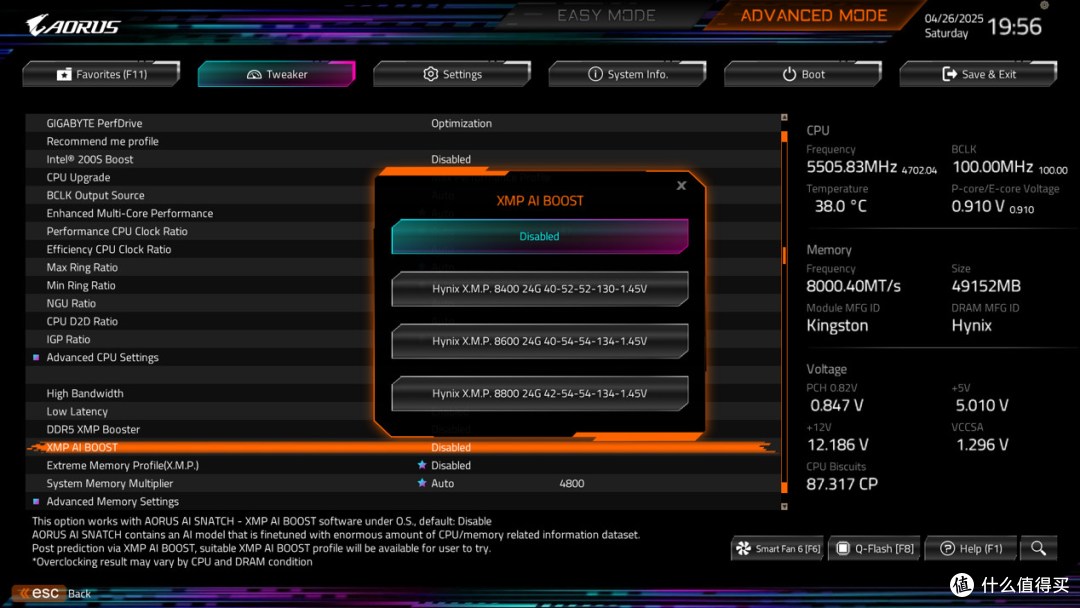
Task: Select Recommend me profile row
Action: pos(403,140)
